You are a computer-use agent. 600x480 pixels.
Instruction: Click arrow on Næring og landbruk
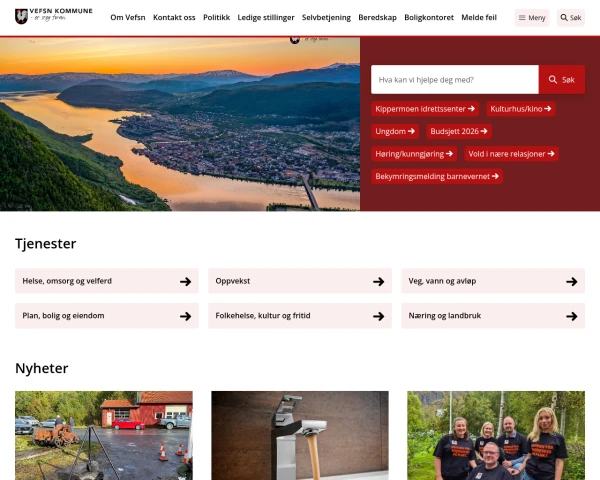point(572,316)
